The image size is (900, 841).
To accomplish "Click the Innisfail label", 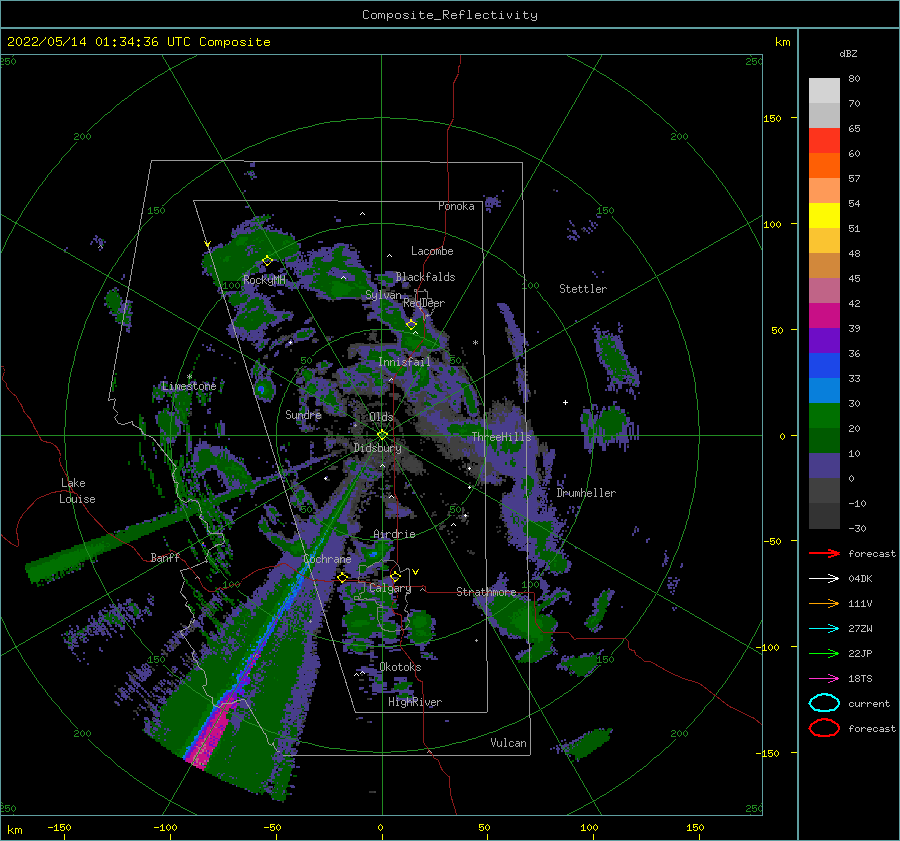I will point(404,362).
